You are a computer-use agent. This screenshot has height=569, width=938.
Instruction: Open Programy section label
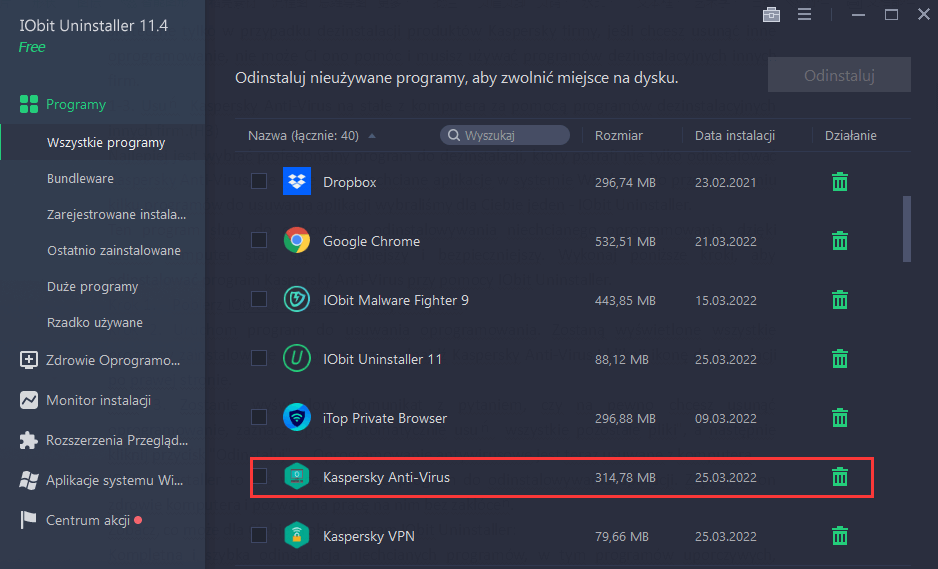[x=76, y=104]
